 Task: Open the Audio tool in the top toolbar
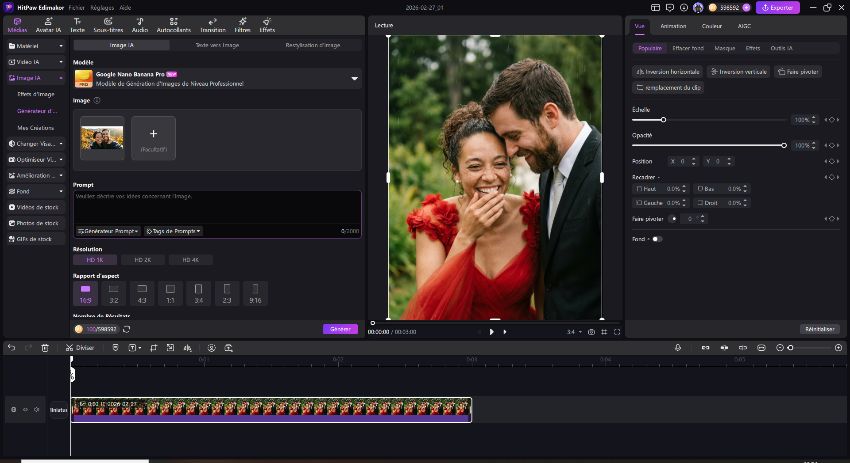pos(139,25)
